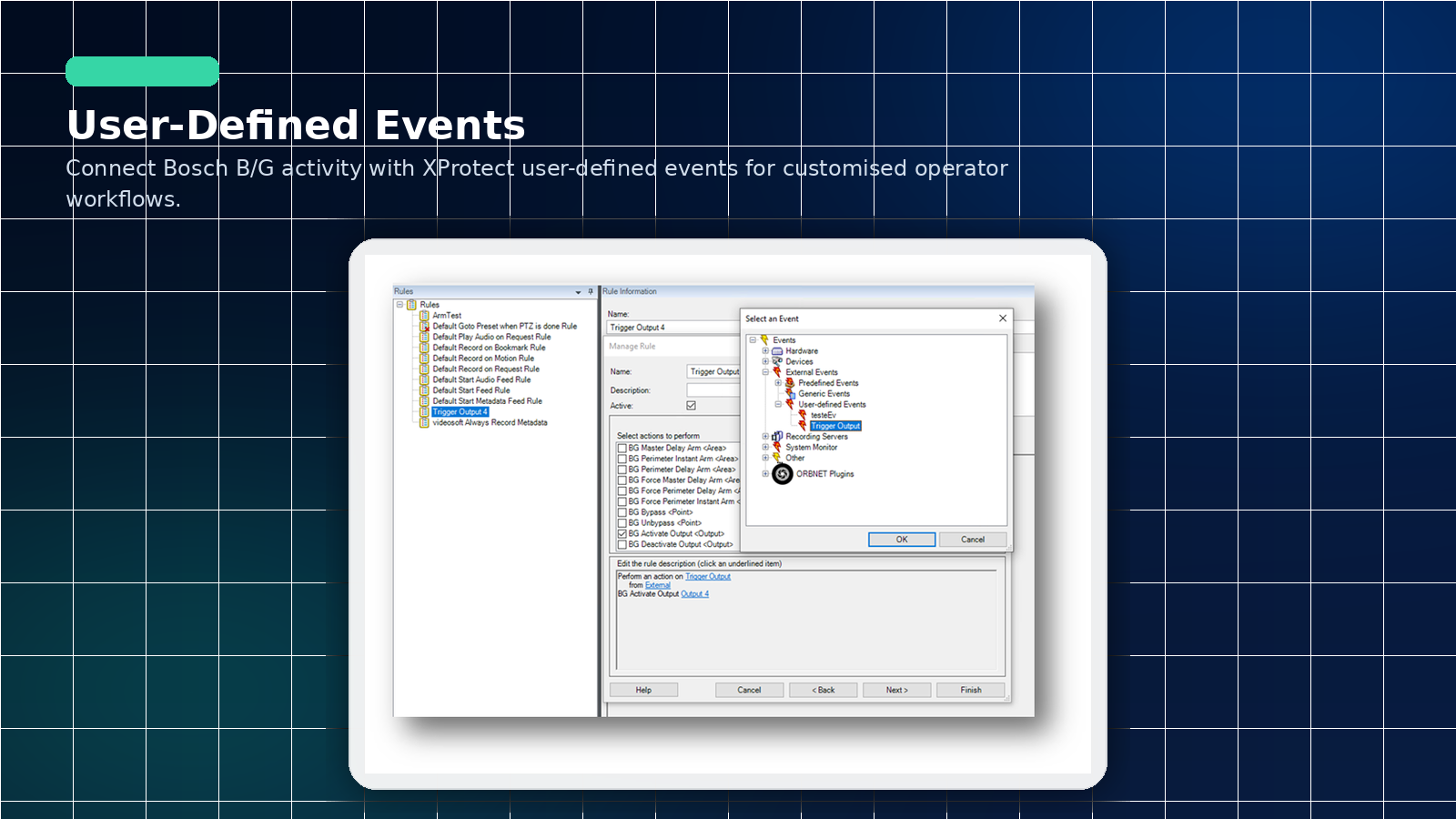This screenshot has height=819, width=1456.
Task: Close the Select an Event dialog
Action: pos(1003,318)
